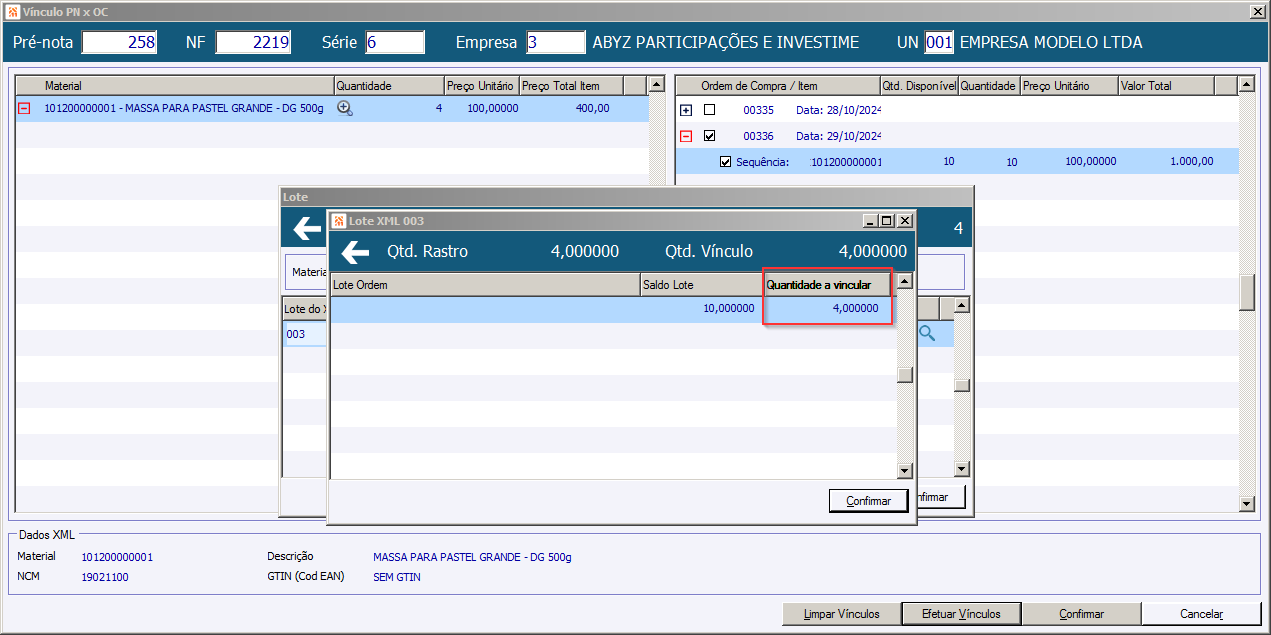Click the Efetuar Vínculos button
Screen dimensions: 1271x635
coord(961,614)
